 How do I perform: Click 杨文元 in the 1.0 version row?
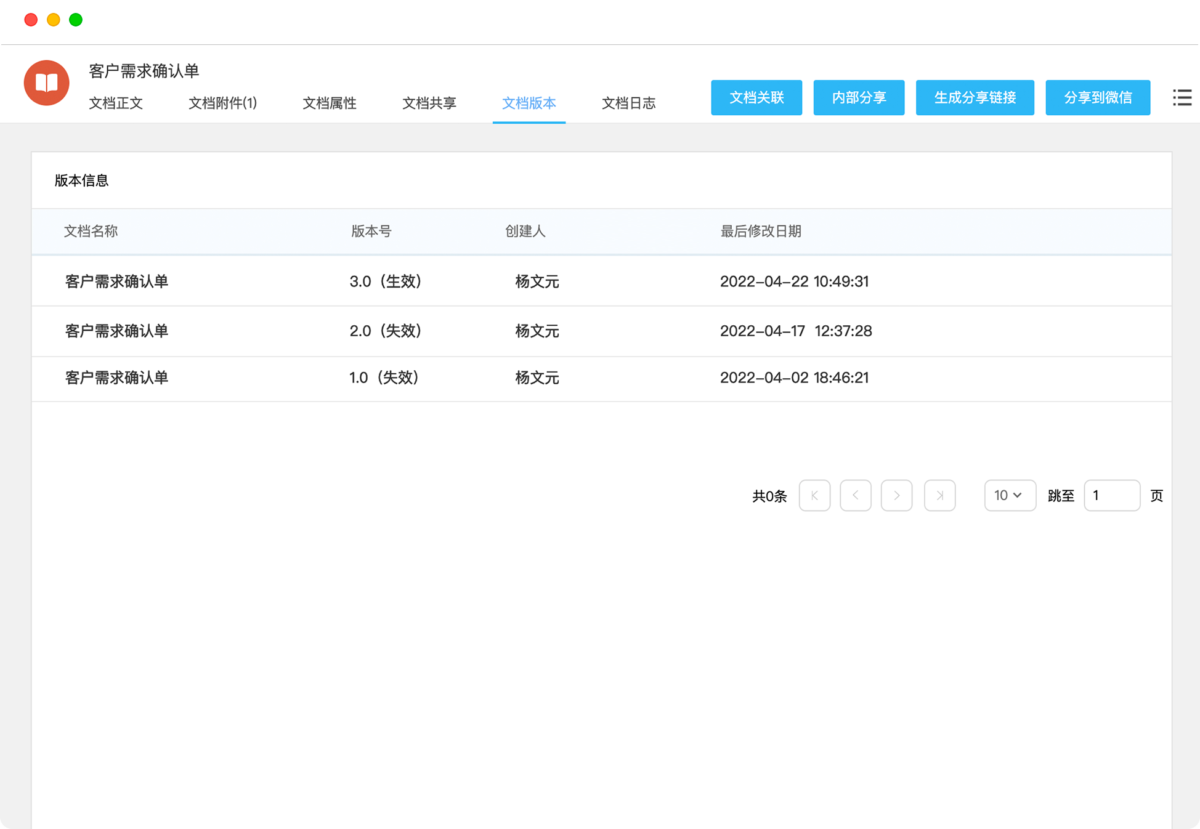click(537, 378)
